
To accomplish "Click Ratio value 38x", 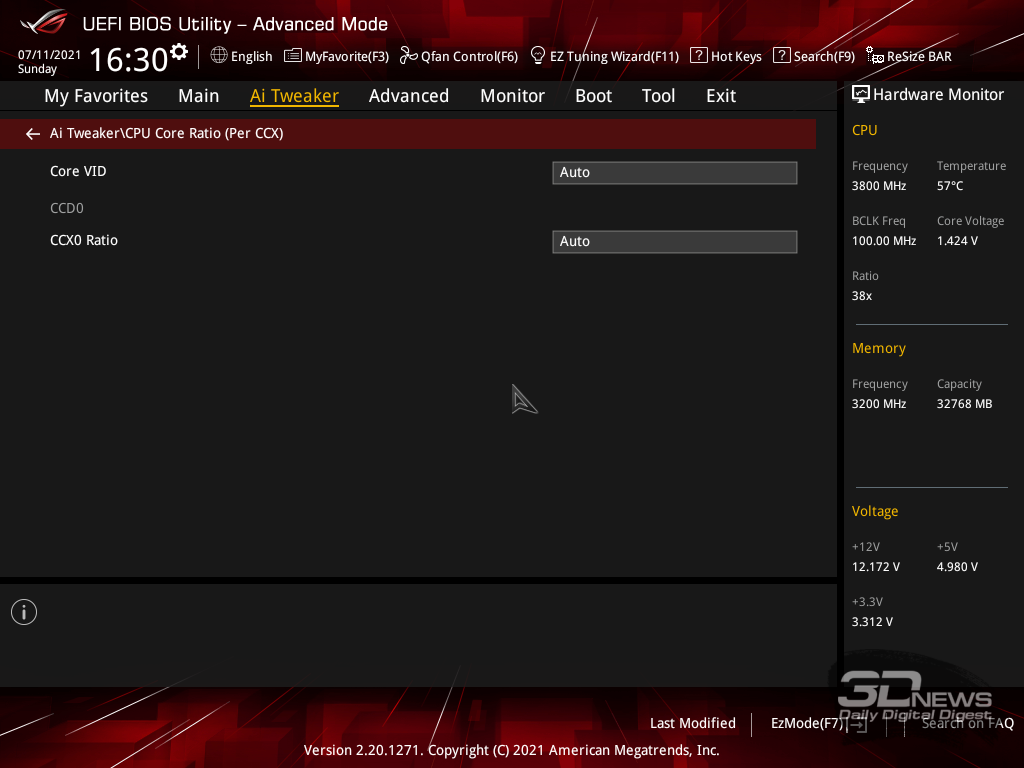I will 862,296.
